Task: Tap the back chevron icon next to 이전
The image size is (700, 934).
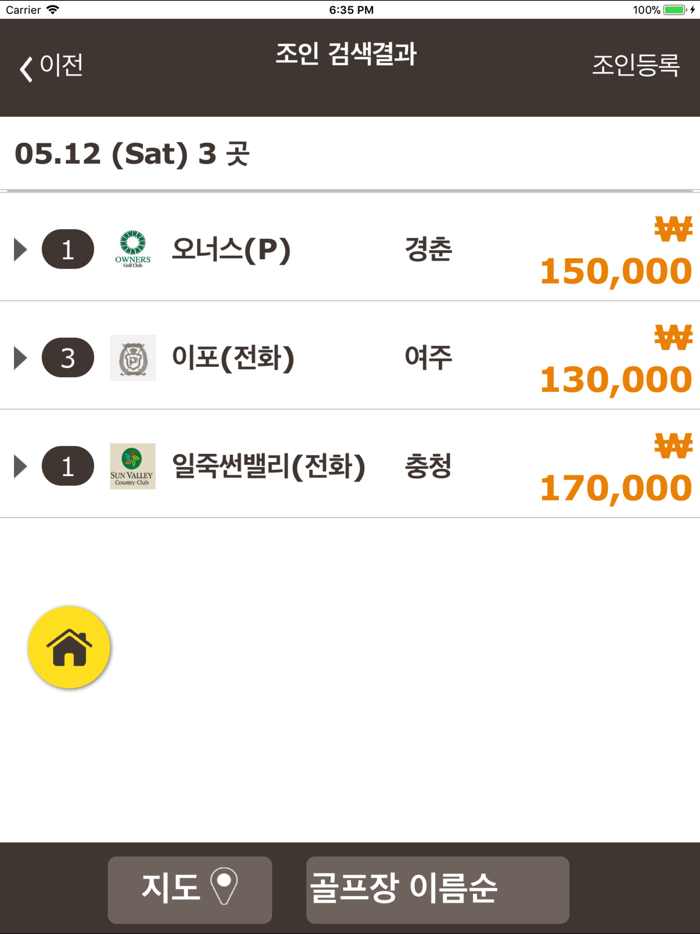Action: click(27, 66)
